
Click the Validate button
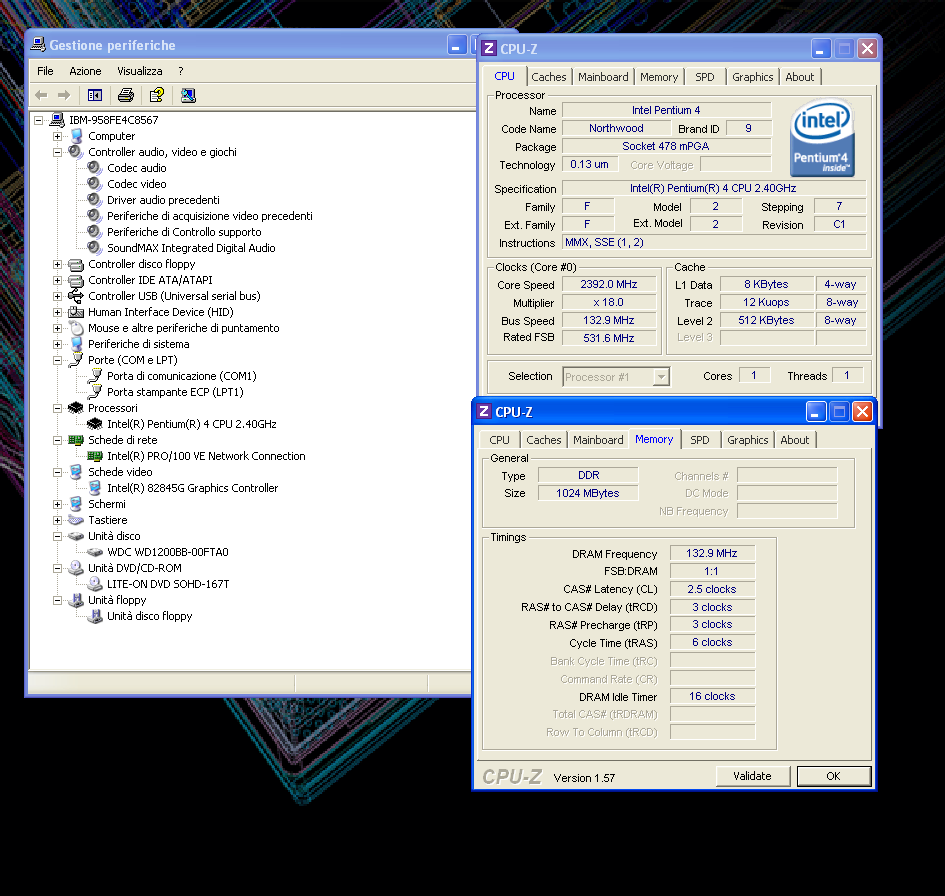point(752,776)
